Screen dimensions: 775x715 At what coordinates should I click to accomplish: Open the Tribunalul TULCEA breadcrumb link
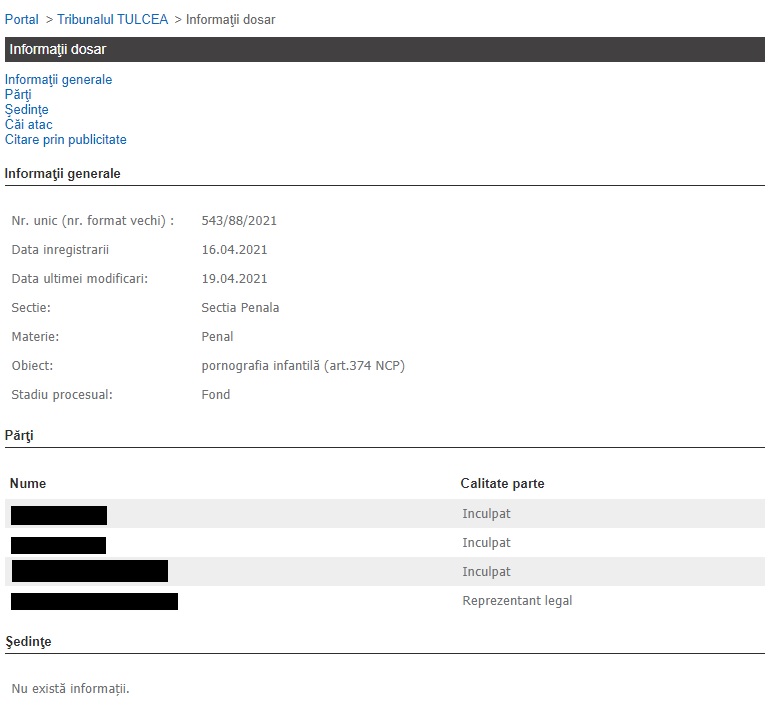coord(112,20)
